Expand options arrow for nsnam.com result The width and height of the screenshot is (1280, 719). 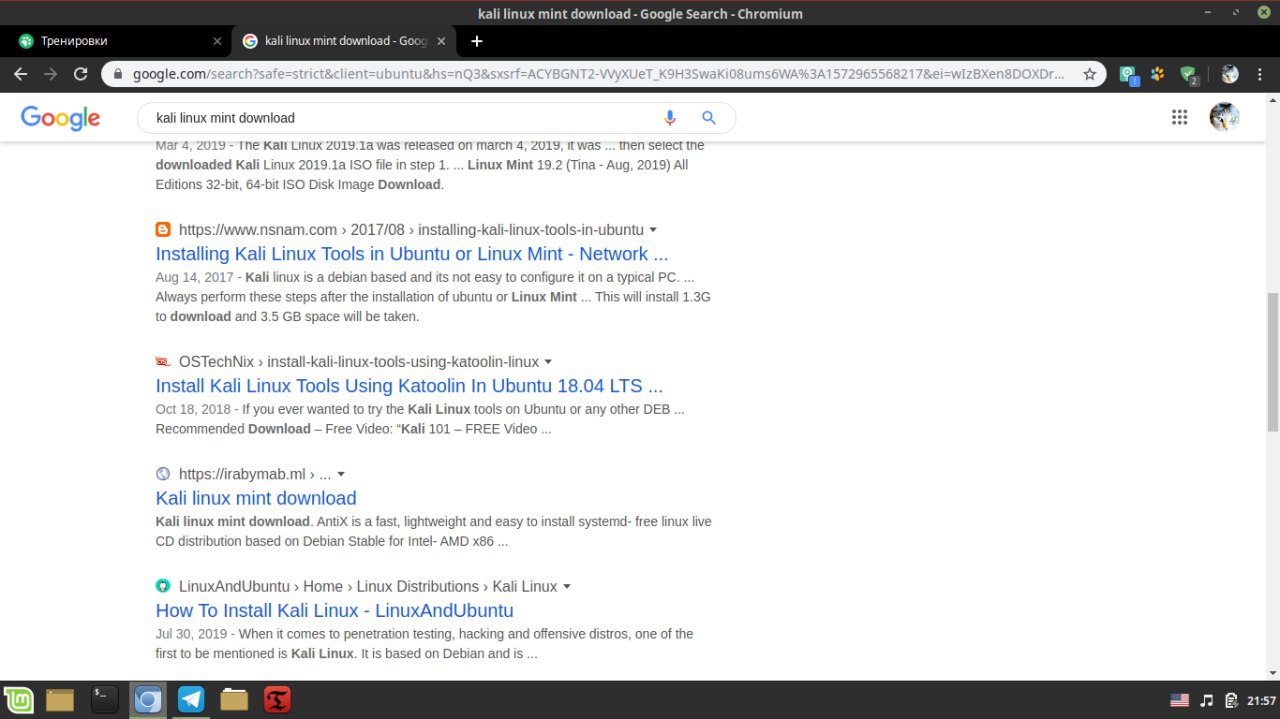[653, 230]
